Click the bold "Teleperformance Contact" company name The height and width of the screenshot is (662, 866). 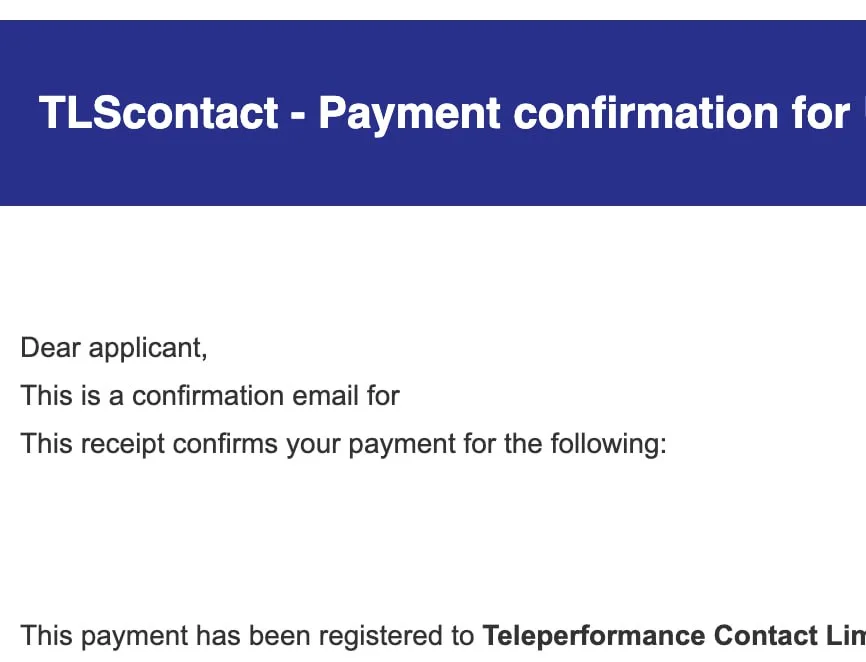click(673, 636)
